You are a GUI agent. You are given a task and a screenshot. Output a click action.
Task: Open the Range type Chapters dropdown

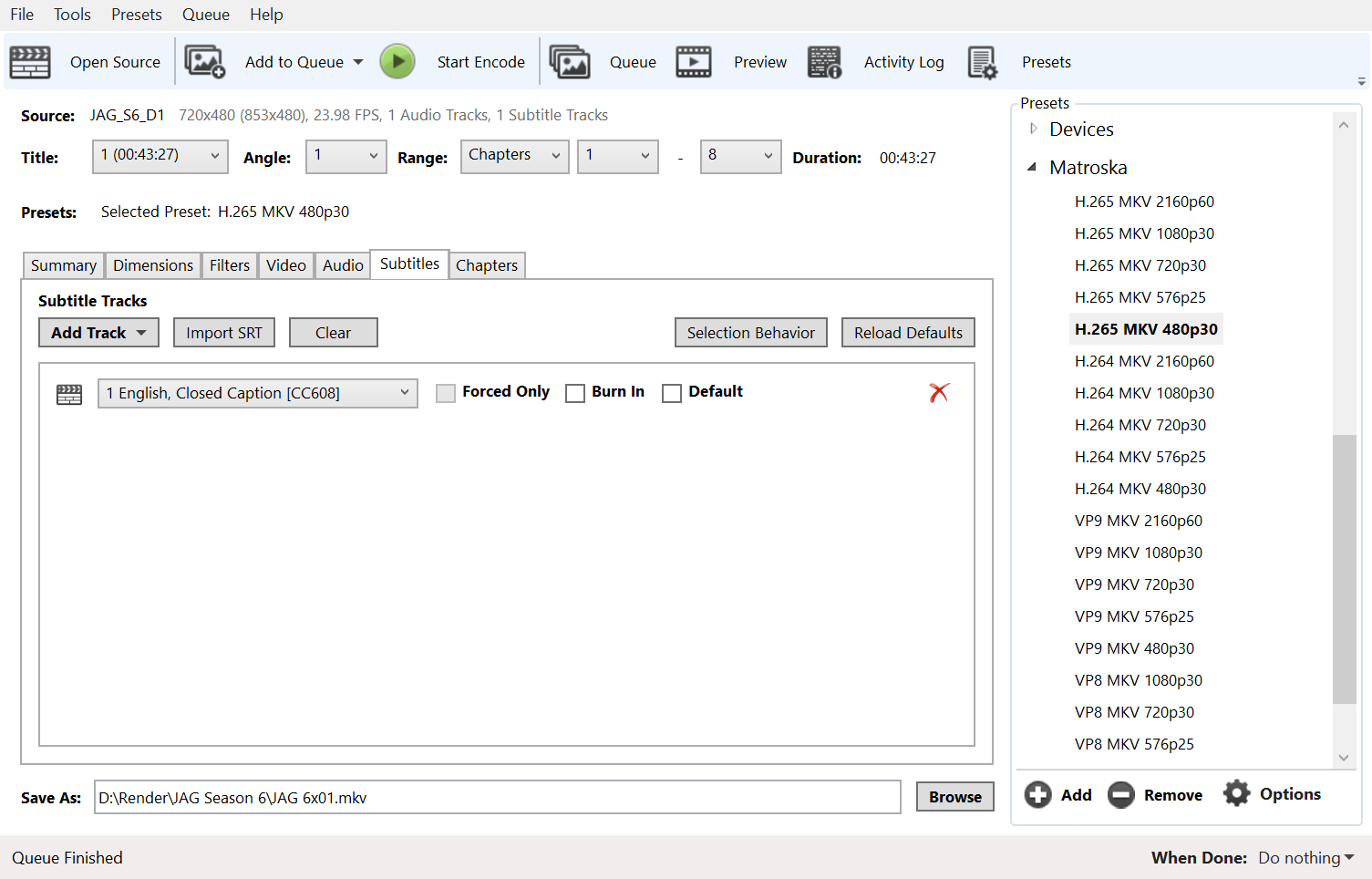(x=515, y=156)
